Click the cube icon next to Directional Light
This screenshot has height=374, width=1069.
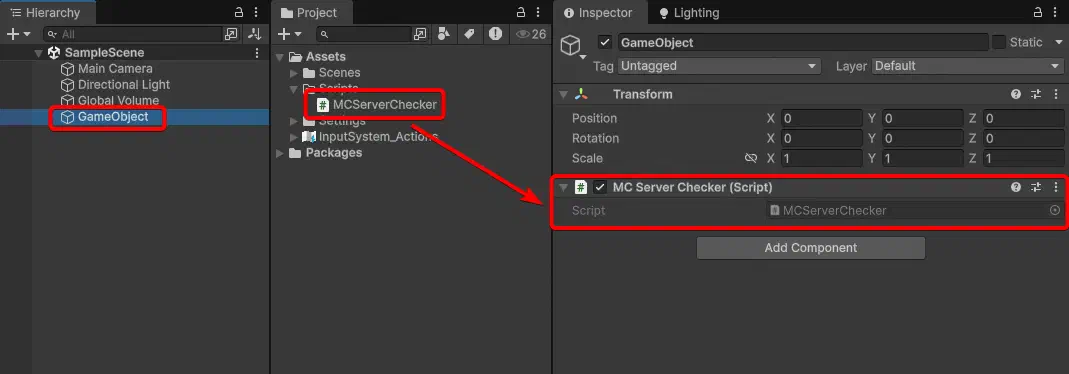[x=67, y=84]
